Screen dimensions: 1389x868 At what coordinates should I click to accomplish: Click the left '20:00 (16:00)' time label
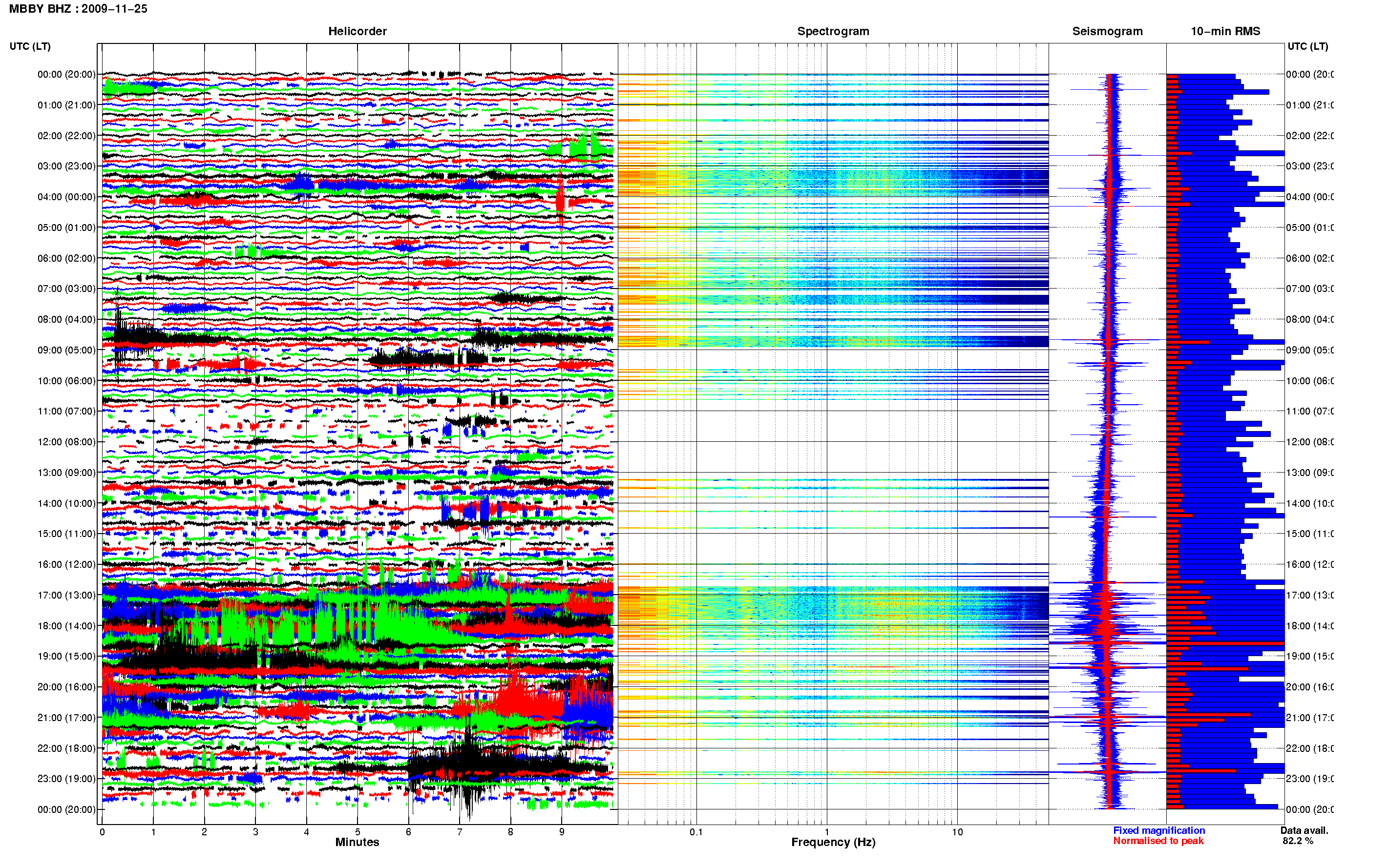(x=66, y=687)
